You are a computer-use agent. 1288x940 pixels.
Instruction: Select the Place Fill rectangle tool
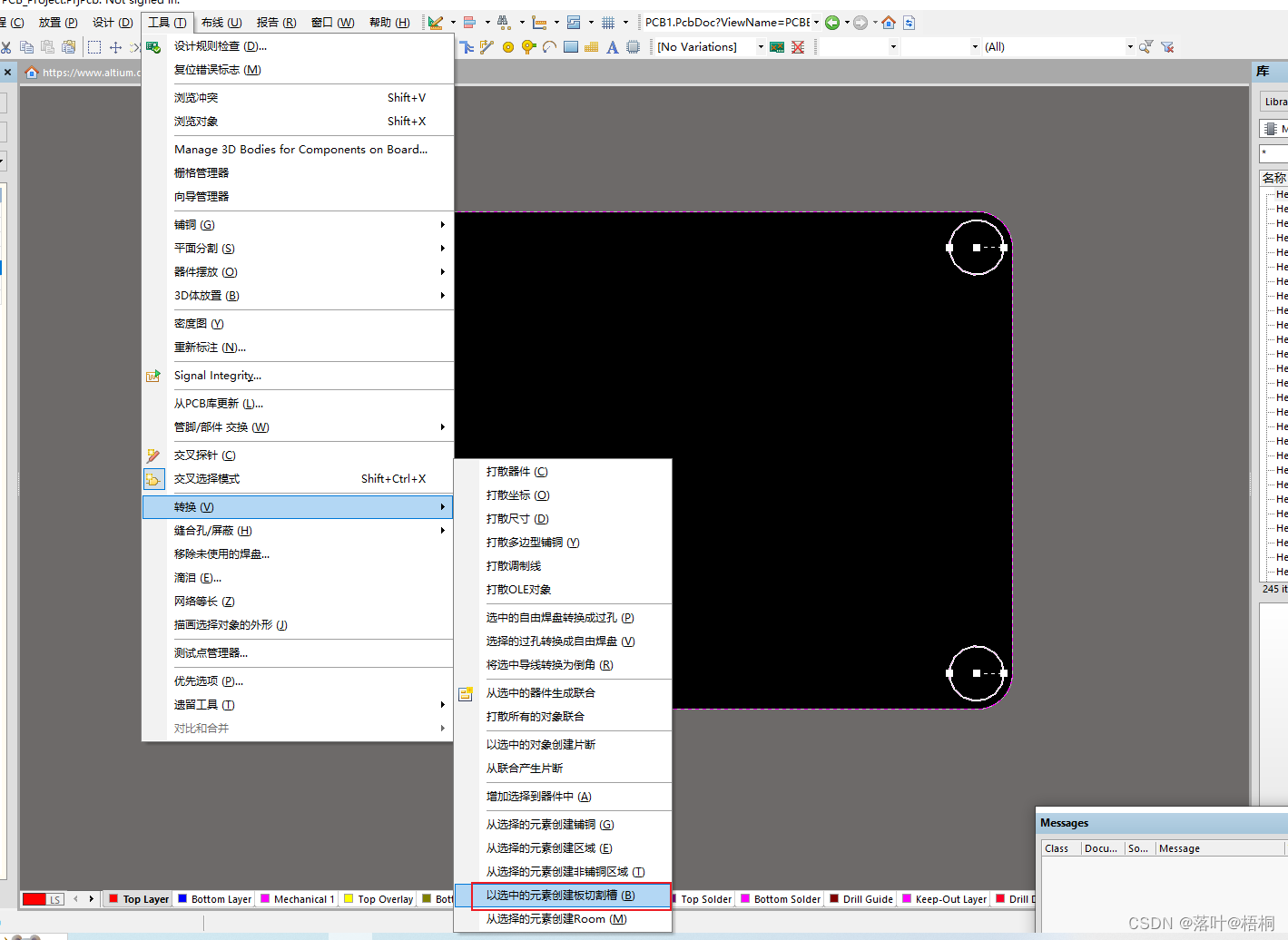[x=571, y=47]
